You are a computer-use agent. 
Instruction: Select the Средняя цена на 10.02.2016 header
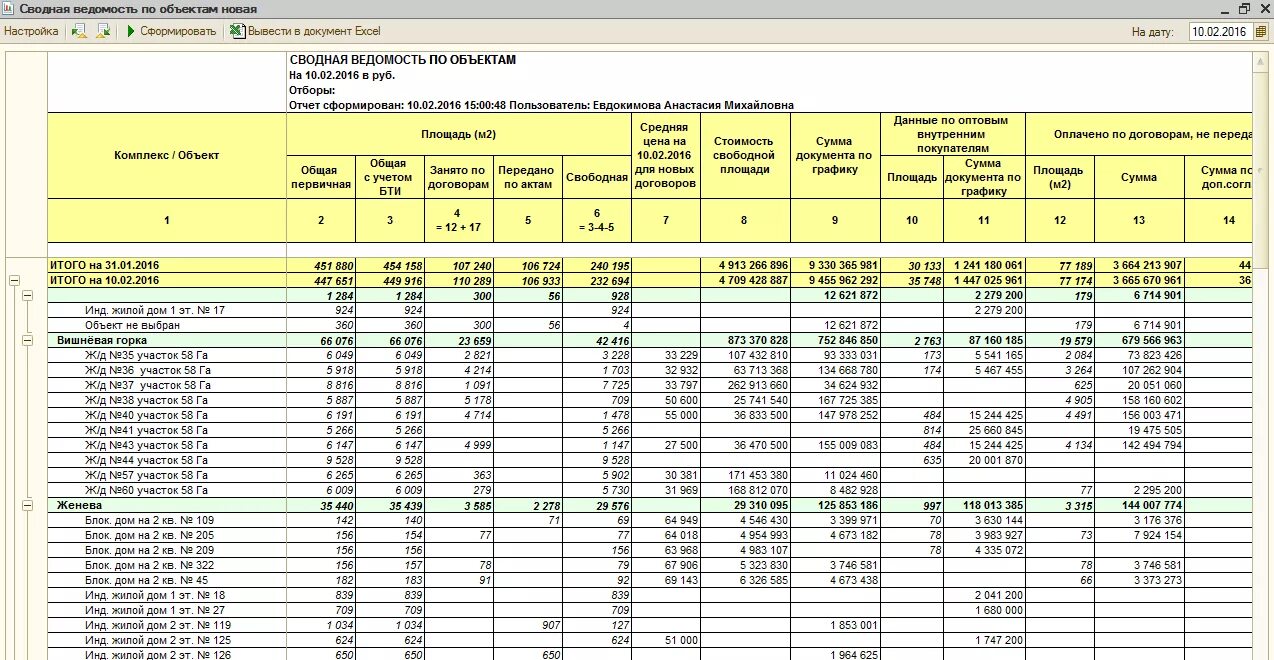click(x=666, y=156)
